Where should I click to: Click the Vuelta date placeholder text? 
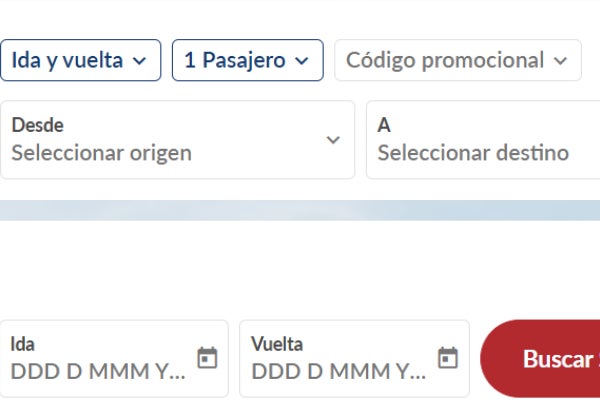coord(339,371)
